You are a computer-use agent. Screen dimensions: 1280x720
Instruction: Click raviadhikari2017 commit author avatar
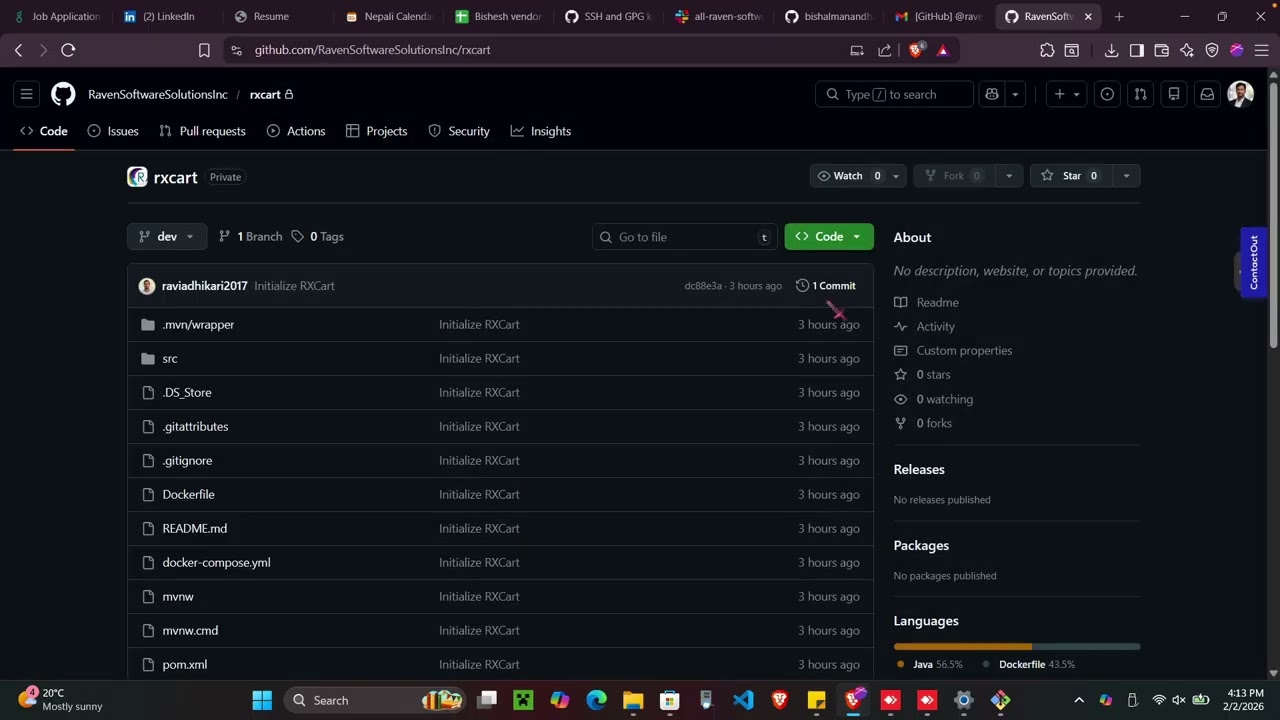pos(147,286)
